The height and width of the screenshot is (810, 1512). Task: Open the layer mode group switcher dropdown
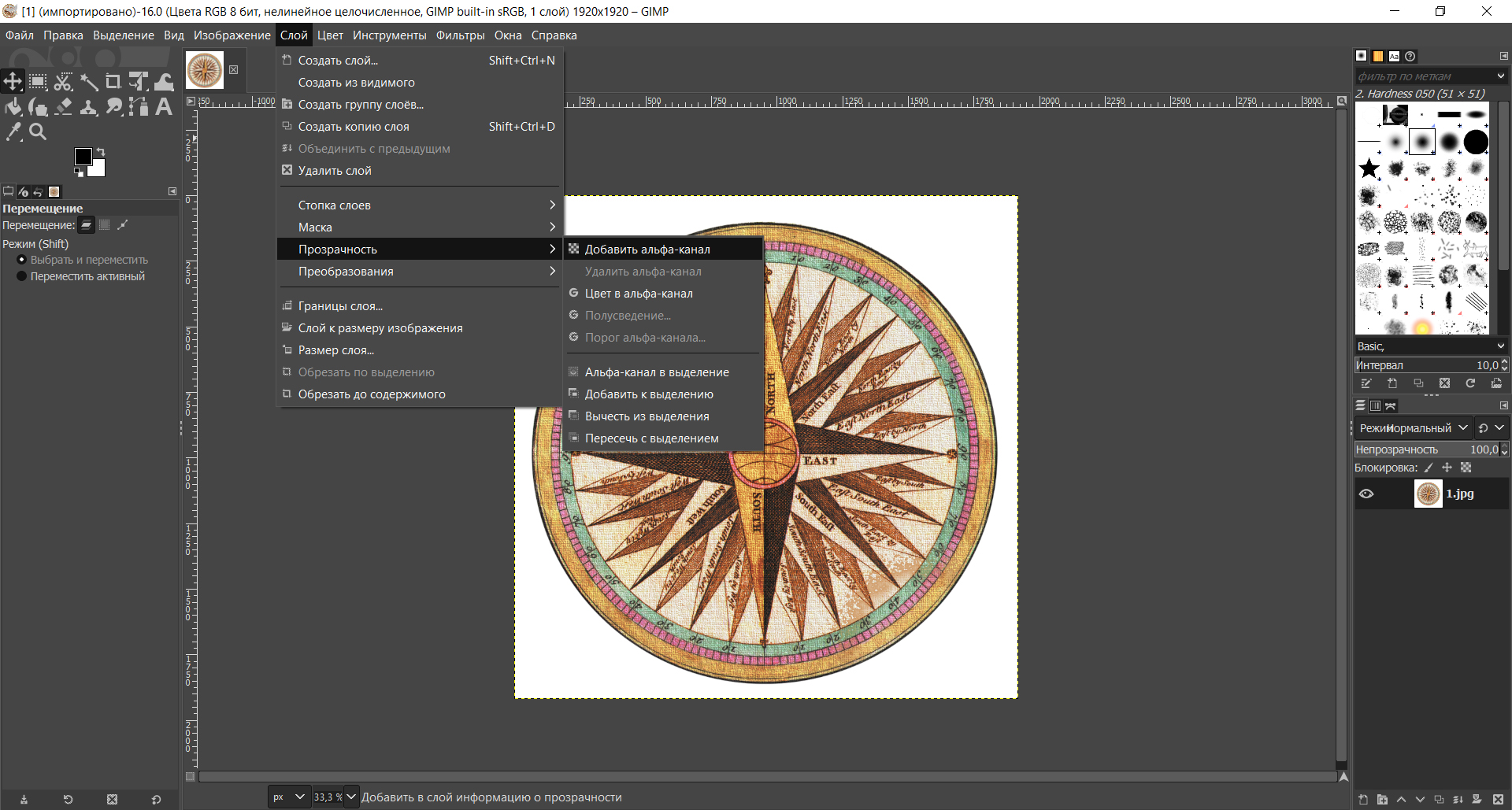click(1491, 428)
